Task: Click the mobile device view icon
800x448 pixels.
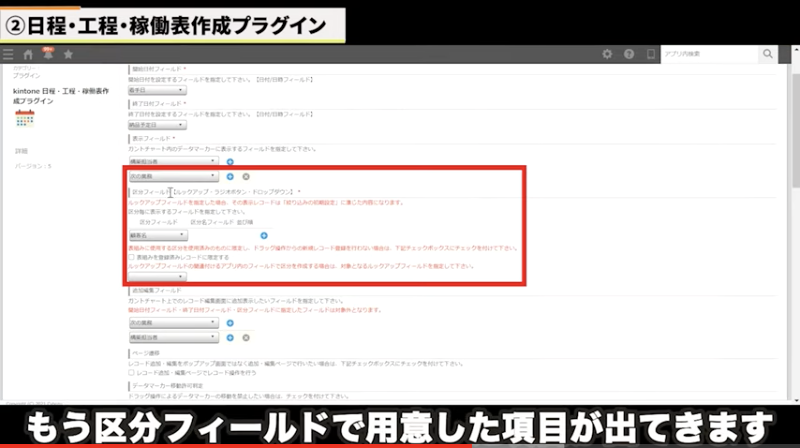Action: tap(651, 54)
